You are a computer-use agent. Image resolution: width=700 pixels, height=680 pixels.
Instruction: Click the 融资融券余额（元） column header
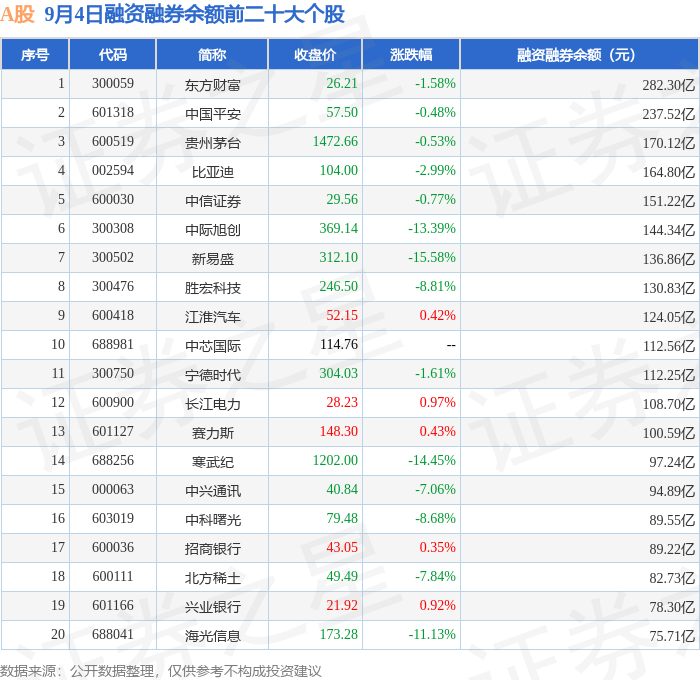point(579,54)
